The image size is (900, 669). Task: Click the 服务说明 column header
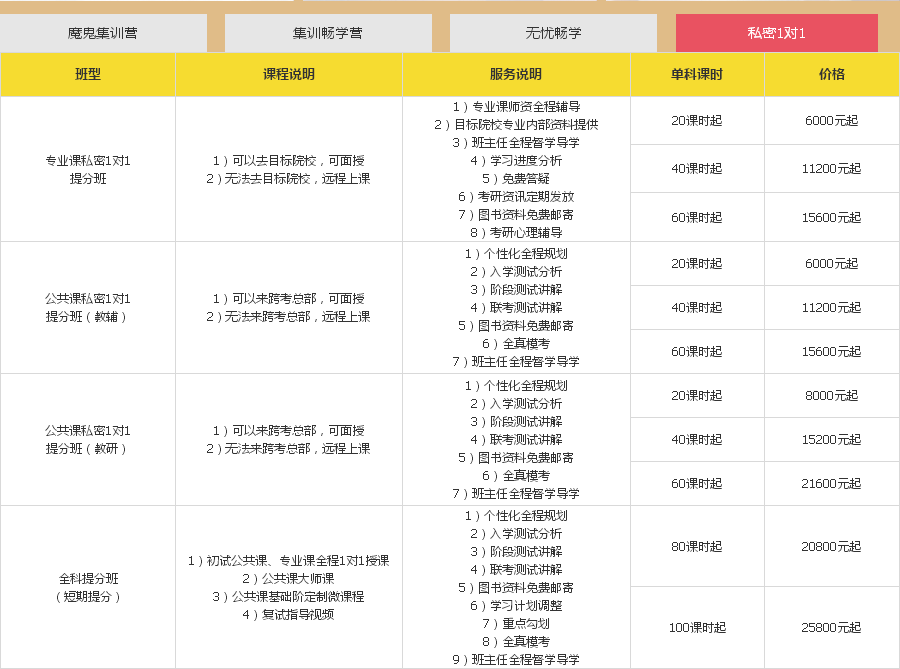[516, 74]
